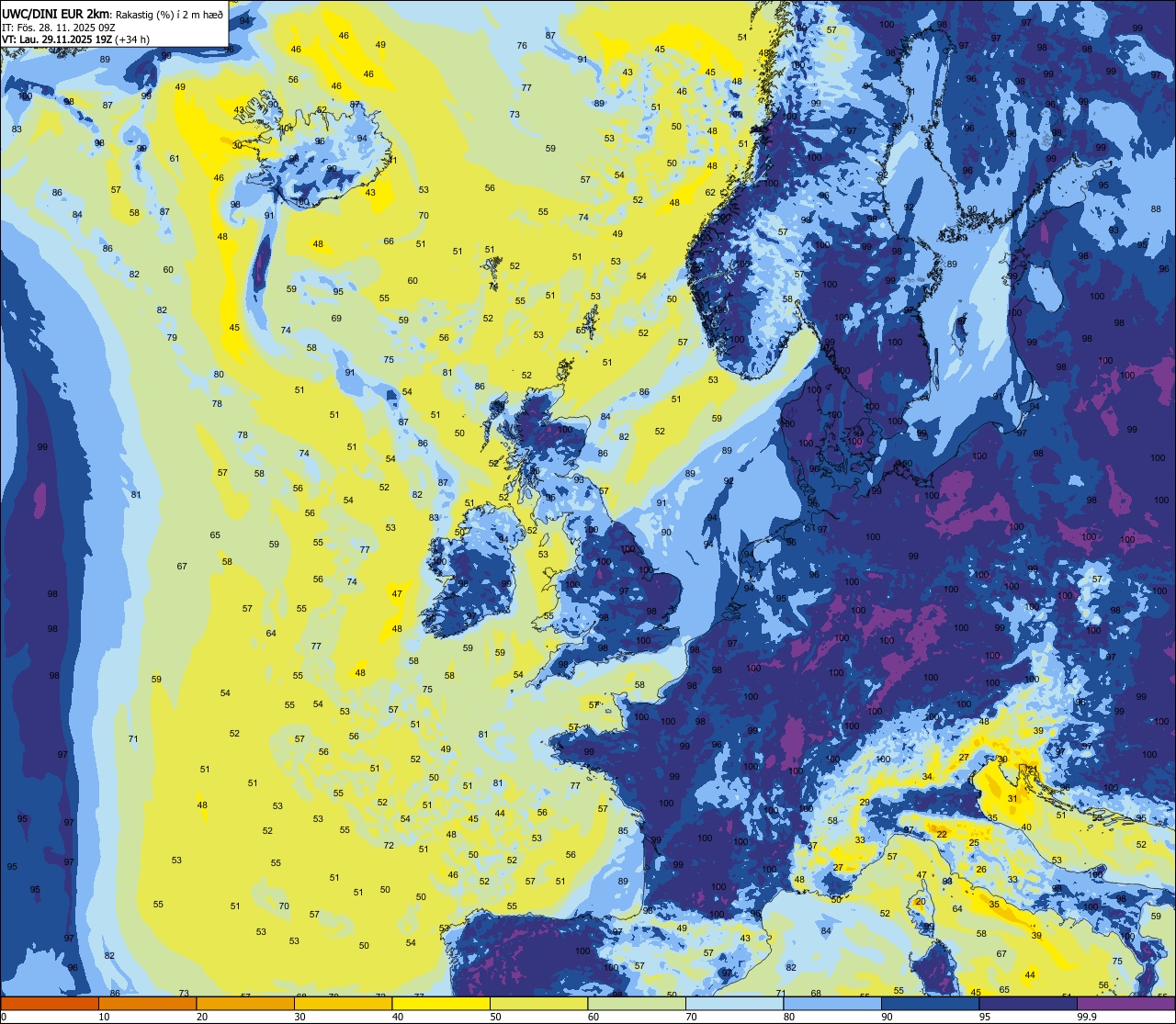
Task: Select the 40–50% bright yellow legend swatch
Action: (x=441, y=1003)
